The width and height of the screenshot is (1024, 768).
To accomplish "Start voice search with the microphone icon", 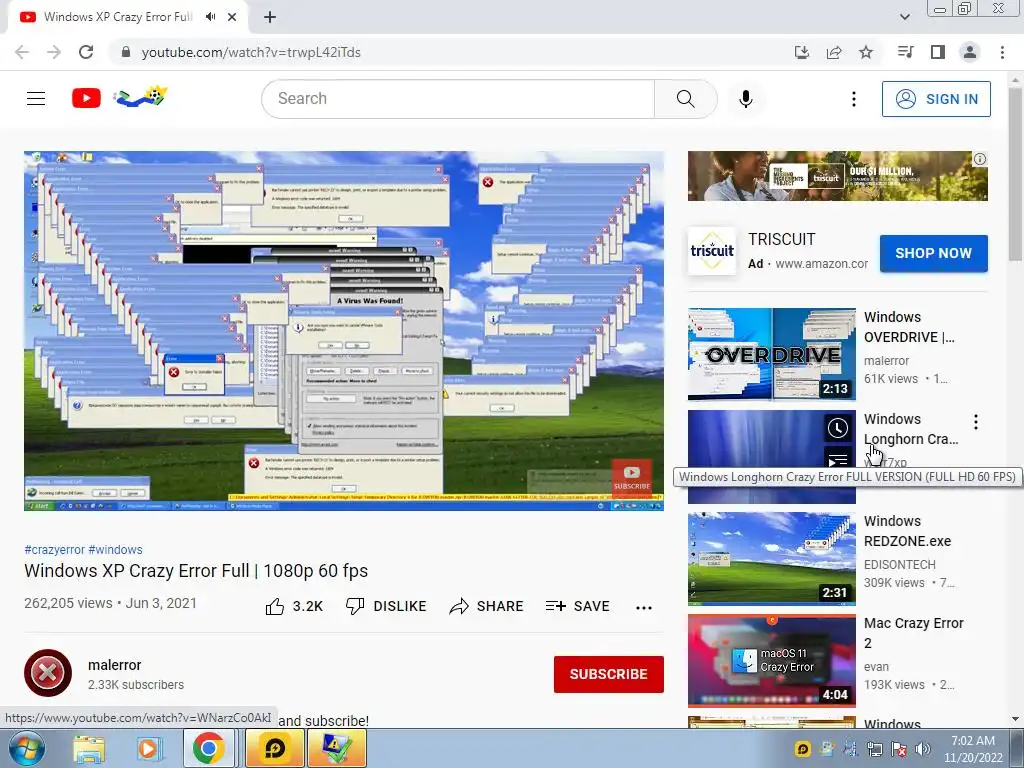I will [x=746, y=99].
